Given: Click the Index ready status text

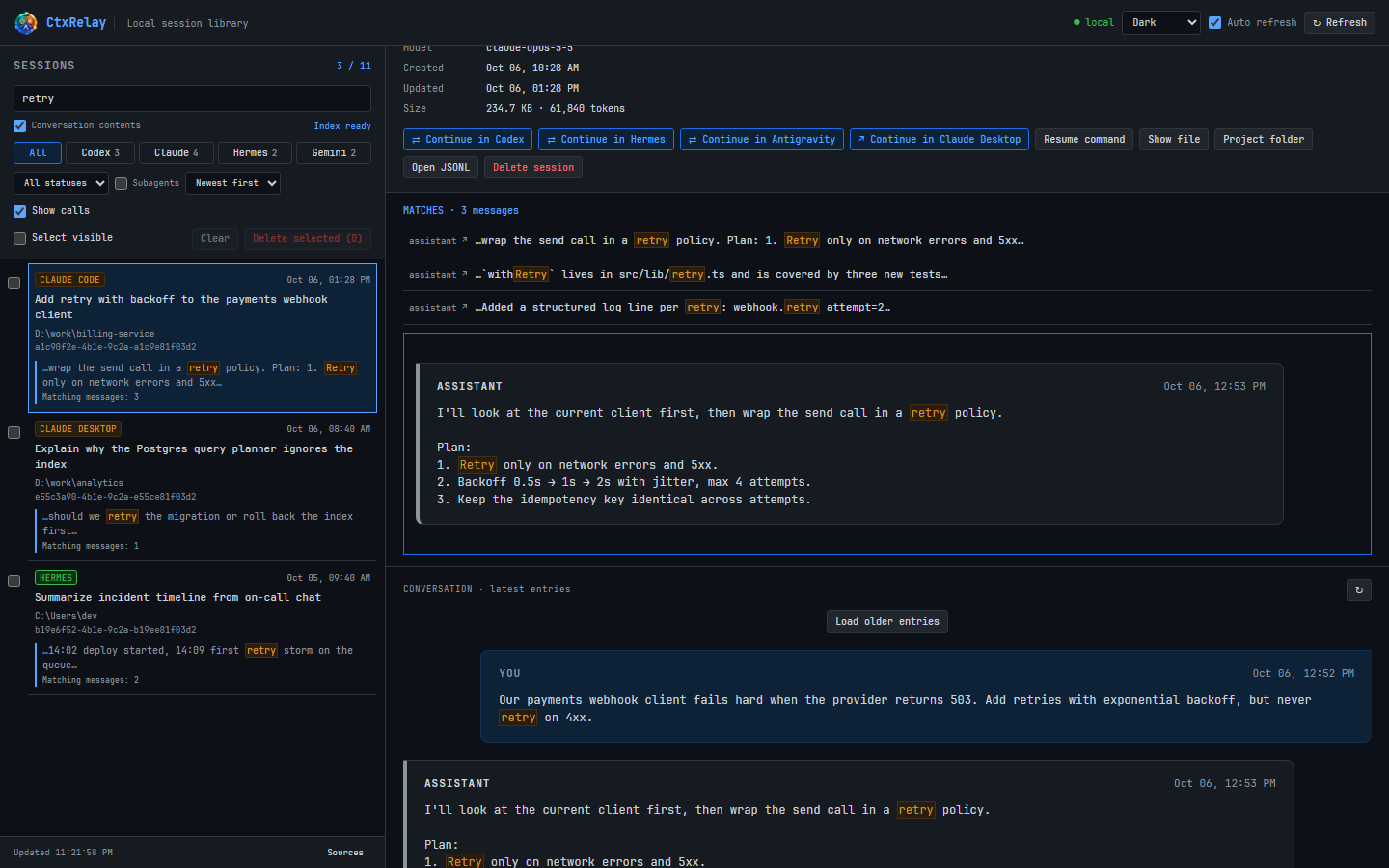Looking at the screenshot, I should tap(342, 126).
